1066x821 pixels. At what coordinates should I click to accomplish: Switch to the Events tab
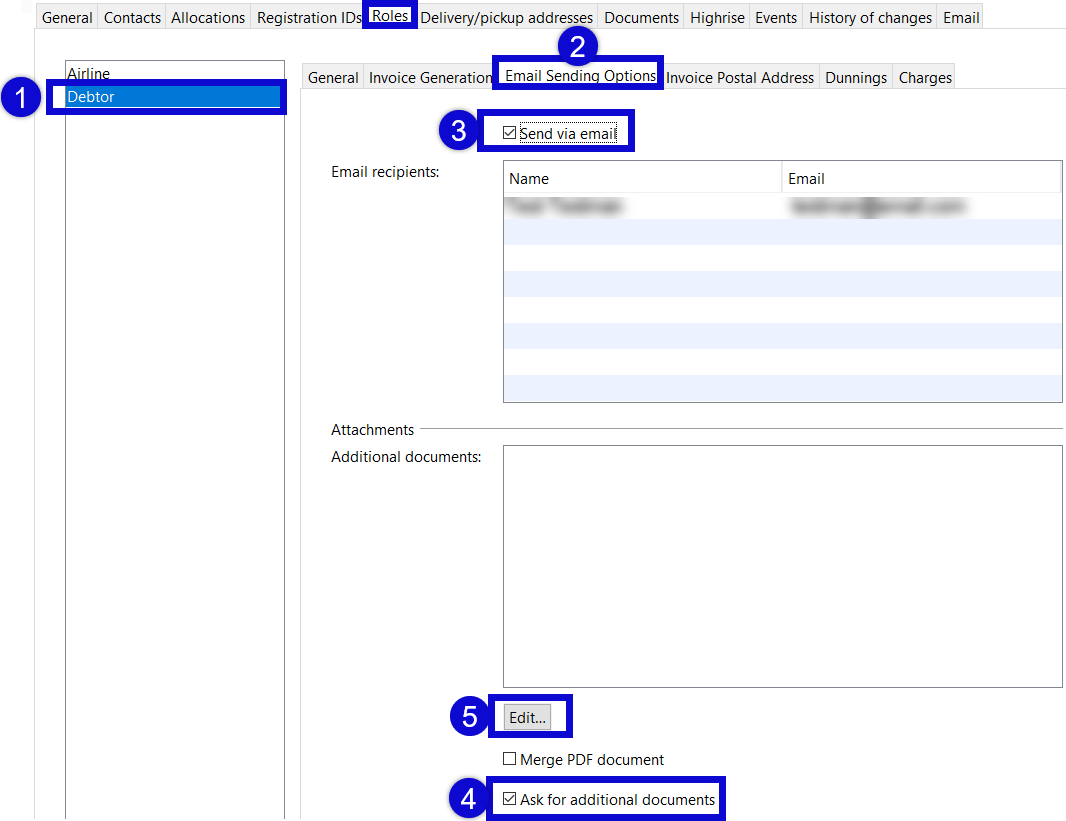click(775, 16)
